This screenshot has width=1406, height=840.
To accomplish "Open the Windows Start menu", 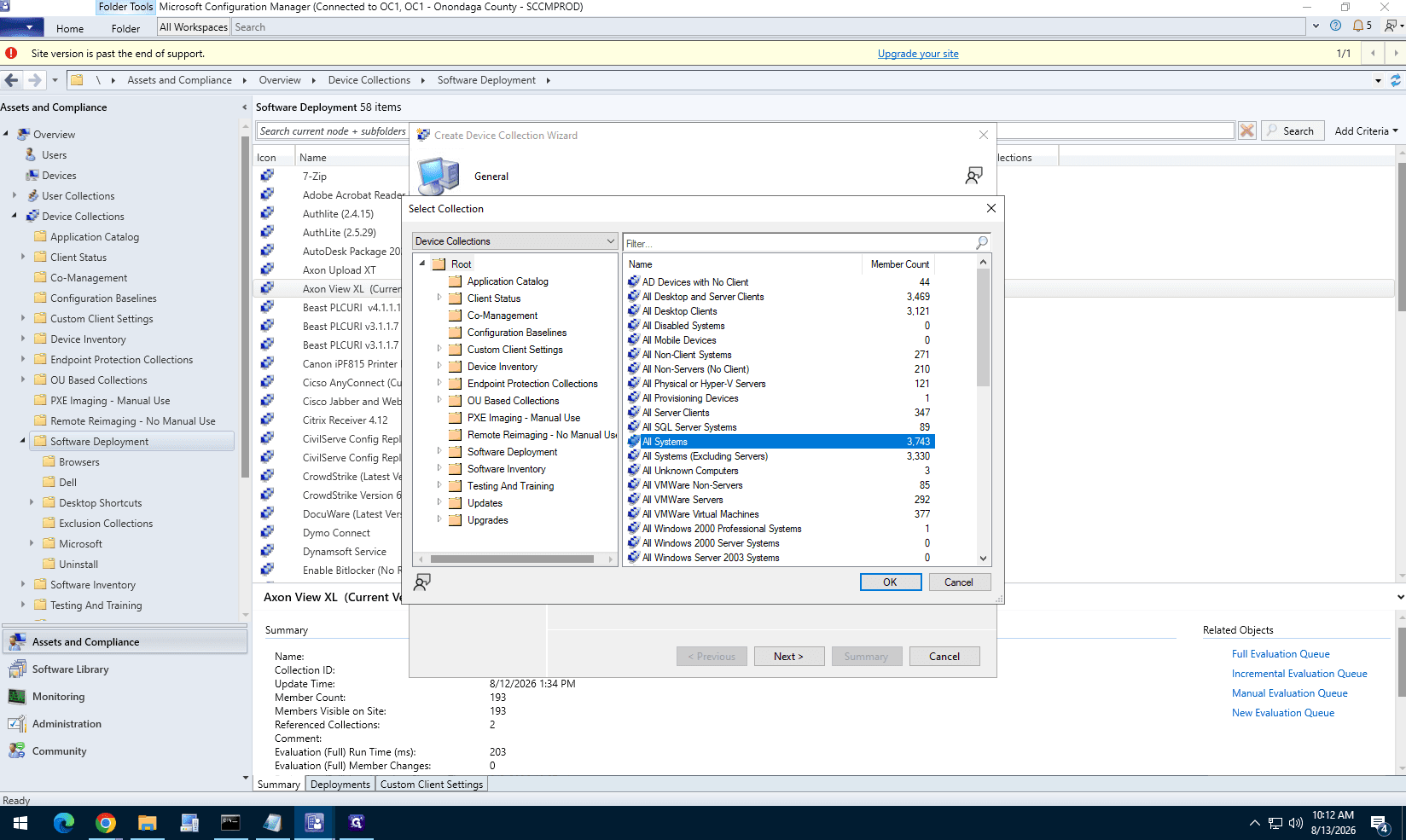I will (20, 823).
